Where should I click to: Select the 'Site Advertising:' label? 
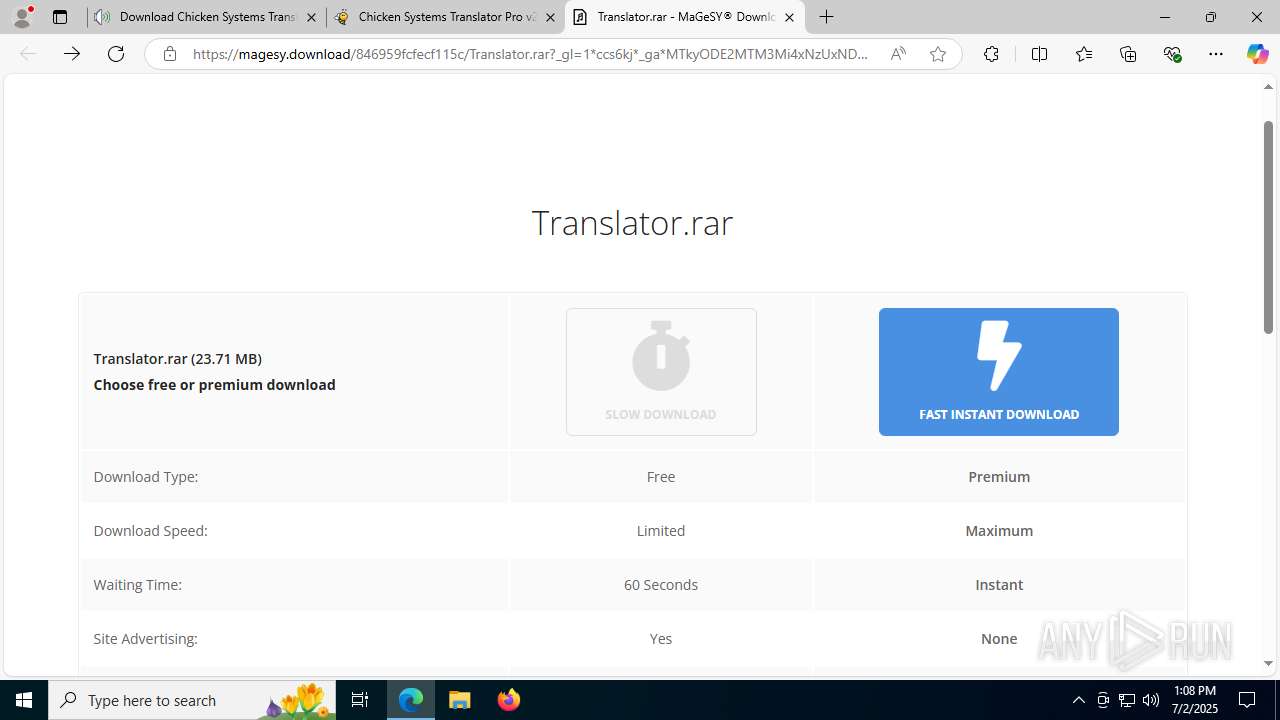(x=146, y=638)
